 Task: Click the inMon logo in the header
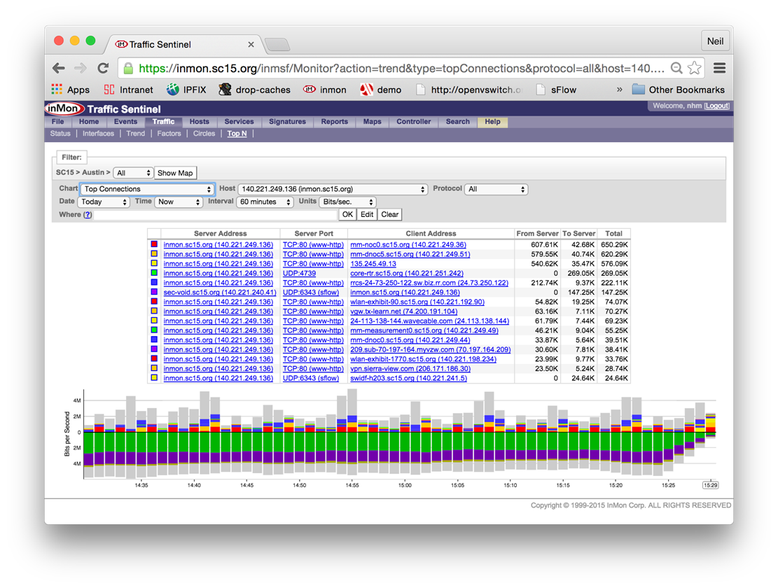[65, 108]
